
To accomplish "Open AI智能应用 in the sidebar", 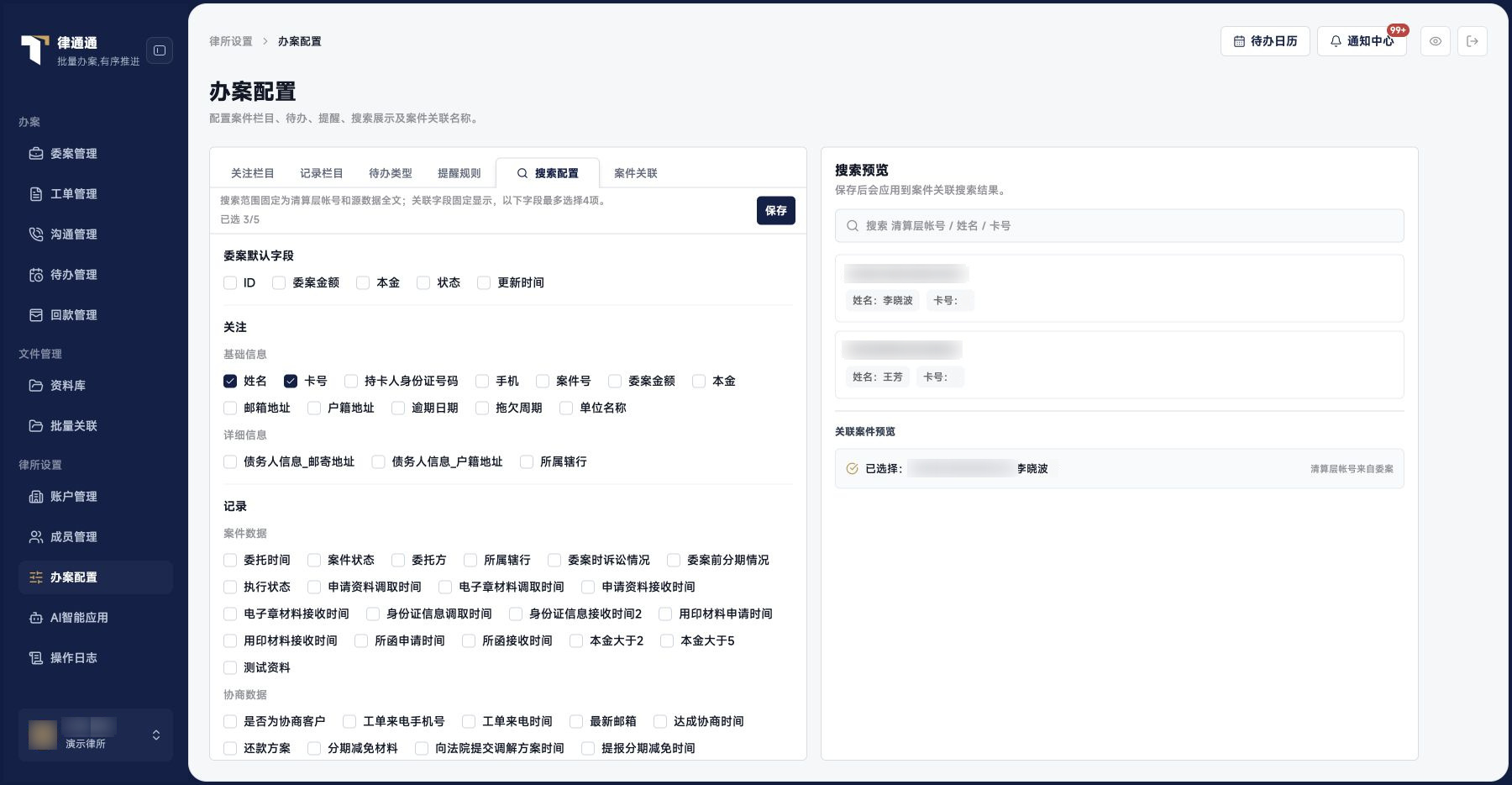I will (95, 618).
